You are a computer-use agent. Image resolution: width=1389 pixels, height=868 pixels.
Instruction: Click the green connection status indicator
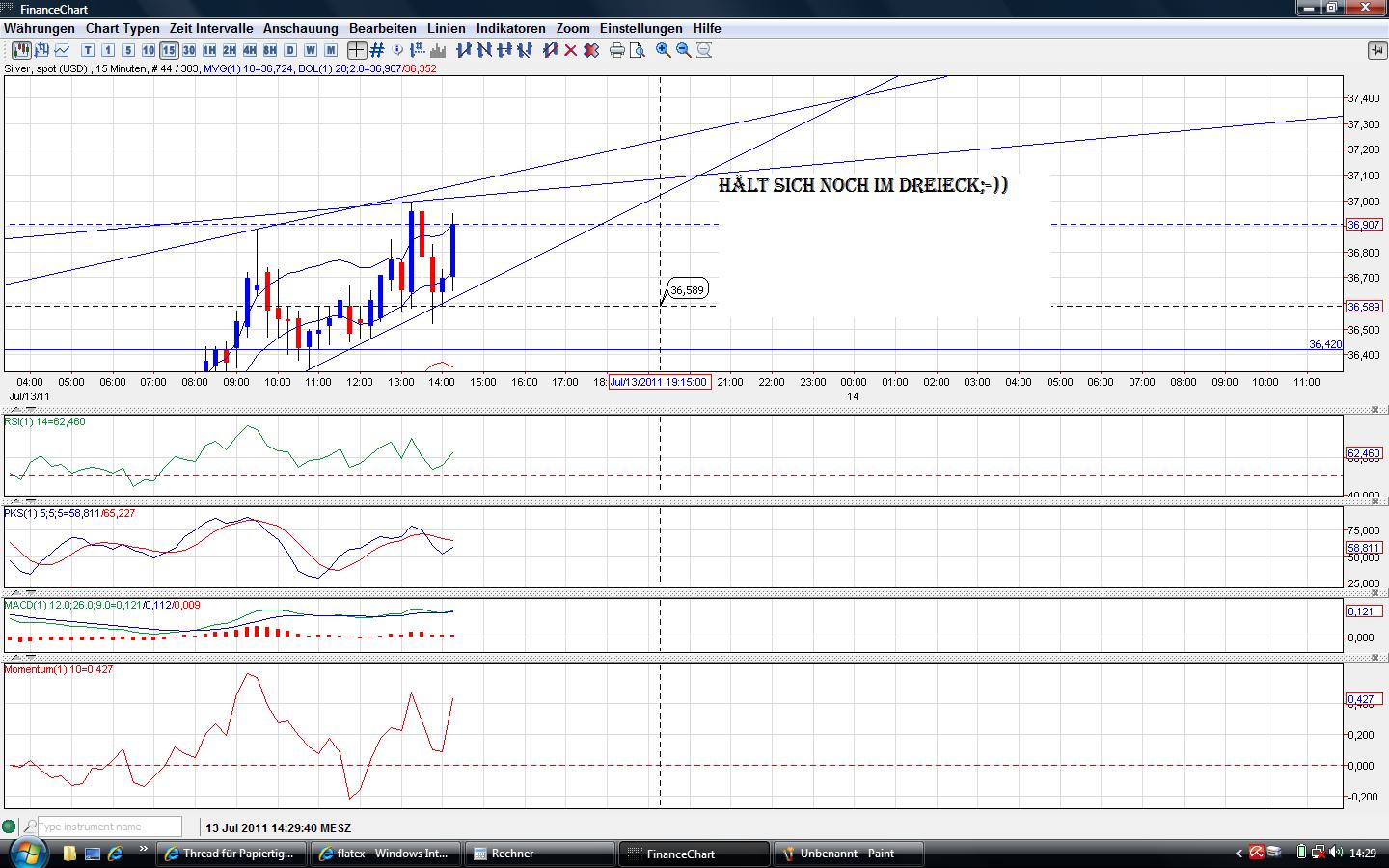[10, 827]
